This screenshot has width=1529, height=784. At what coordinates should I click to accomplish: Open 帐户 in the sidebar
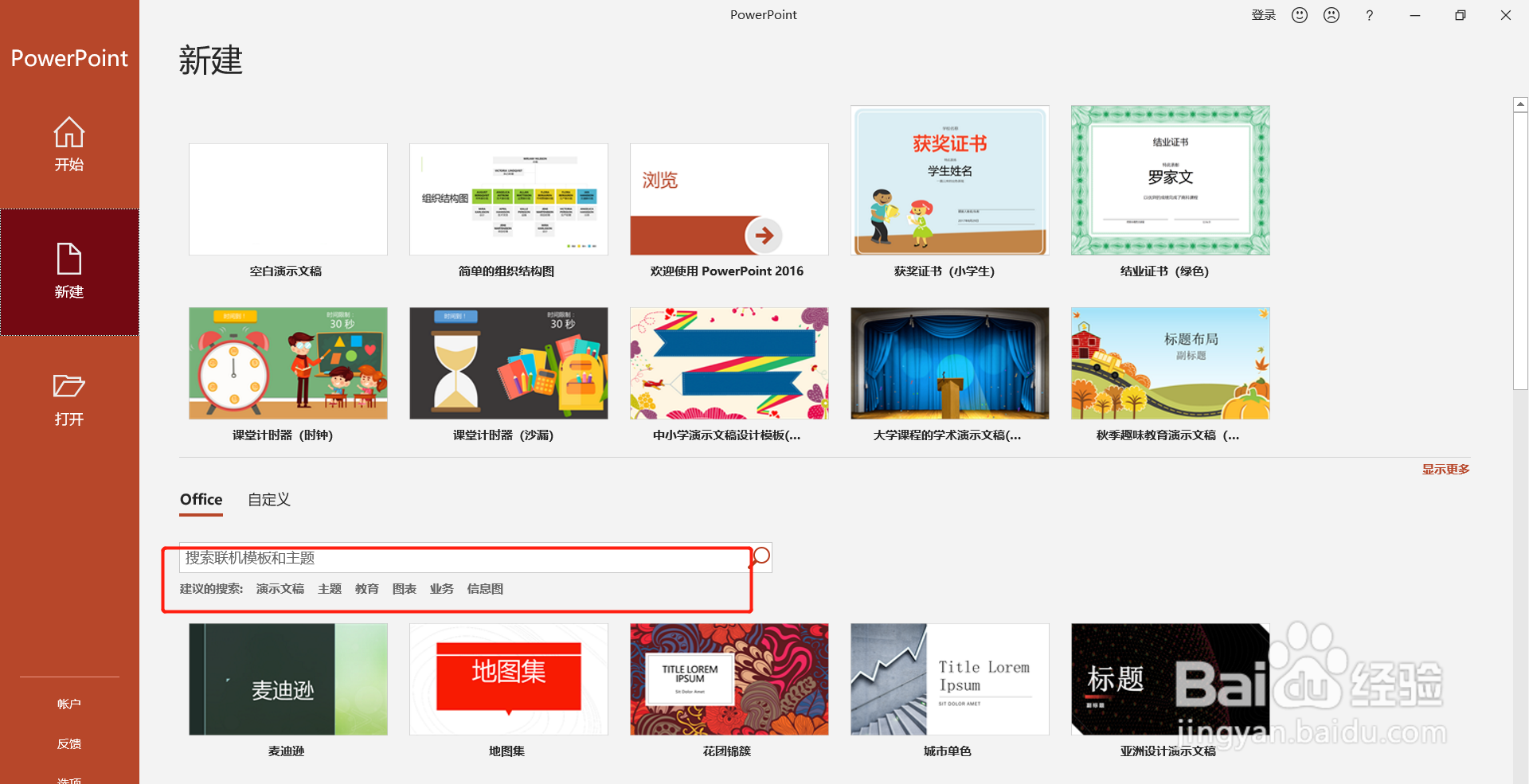(69, 704)
